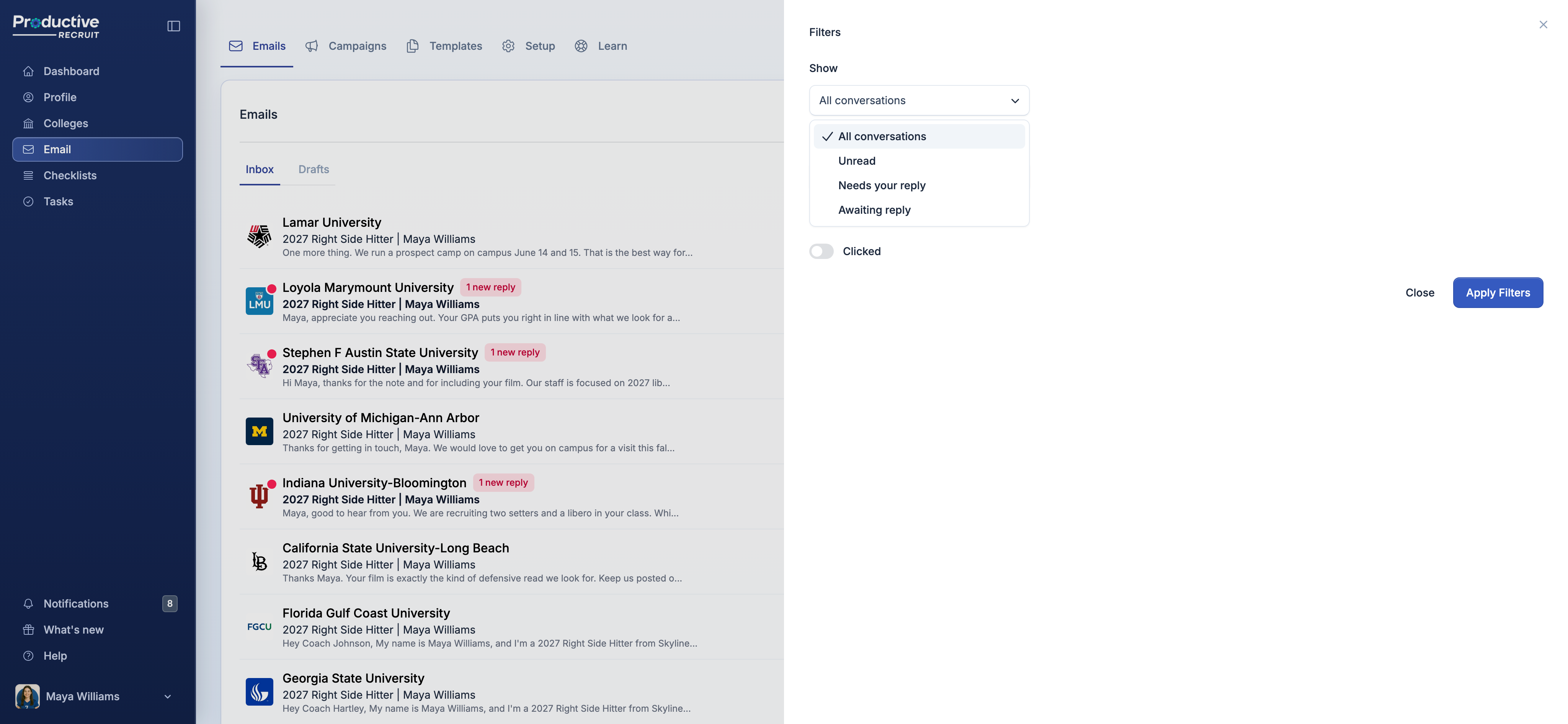Click the Georgia State University logo

click(259, 692)
